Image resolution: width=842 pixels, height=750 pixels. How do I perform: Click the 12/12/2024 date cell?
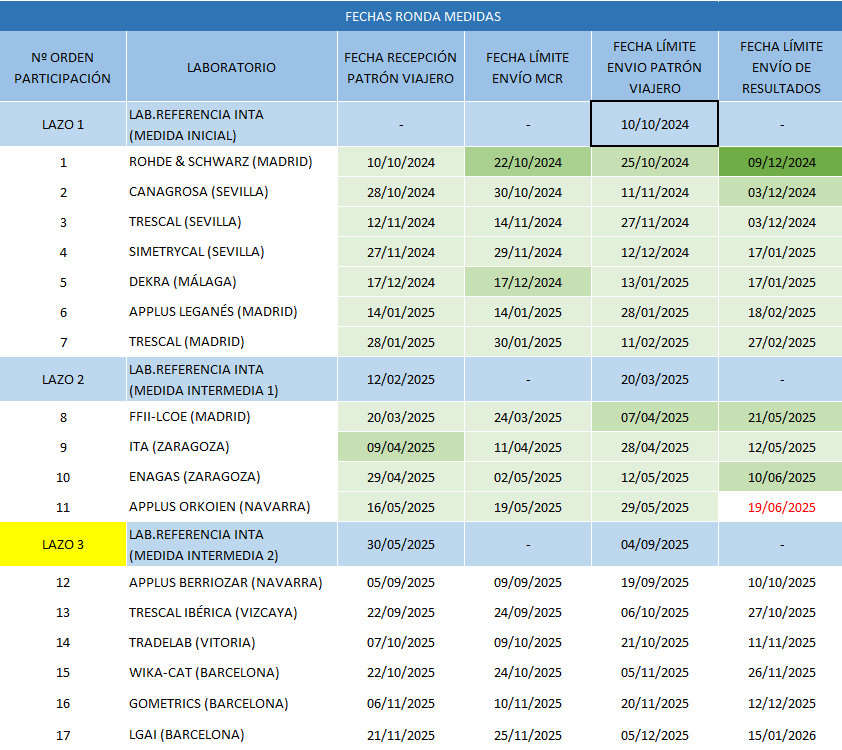tap(655, 252)
